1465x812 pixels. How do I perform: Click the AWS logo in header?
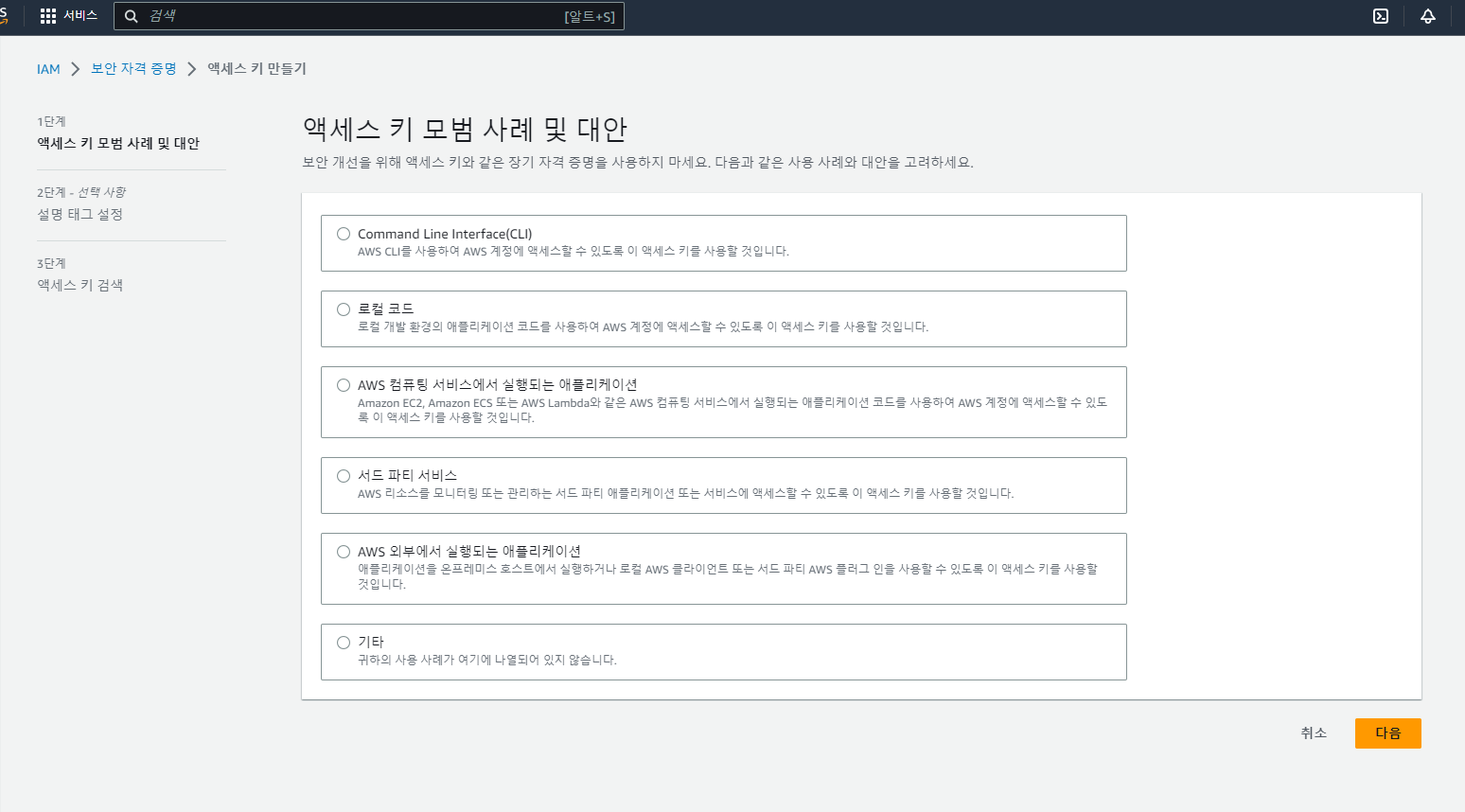click(4, 15)
